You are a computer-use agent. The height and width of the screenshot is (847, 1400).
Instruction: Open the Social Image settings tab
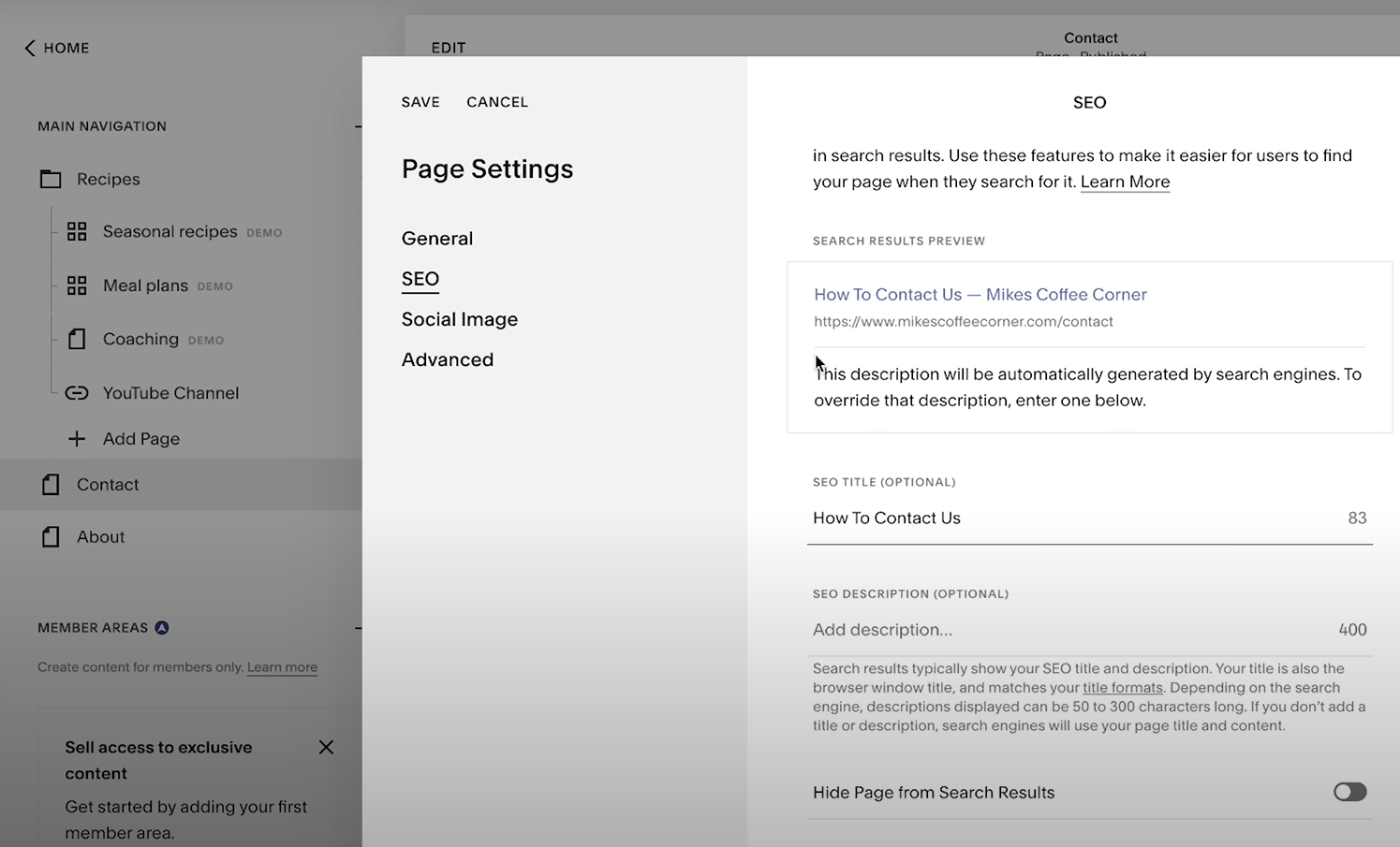(460, 319)
